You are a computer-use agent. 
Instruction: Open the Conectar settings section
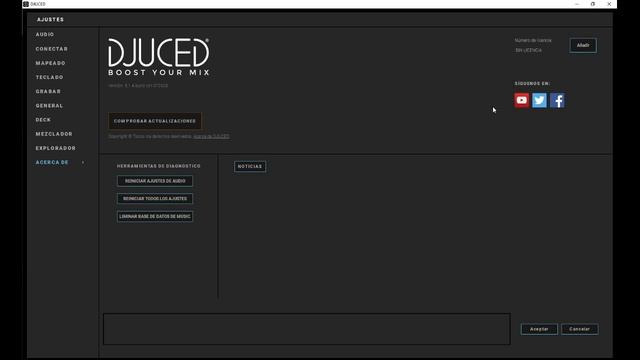point(51,49)
